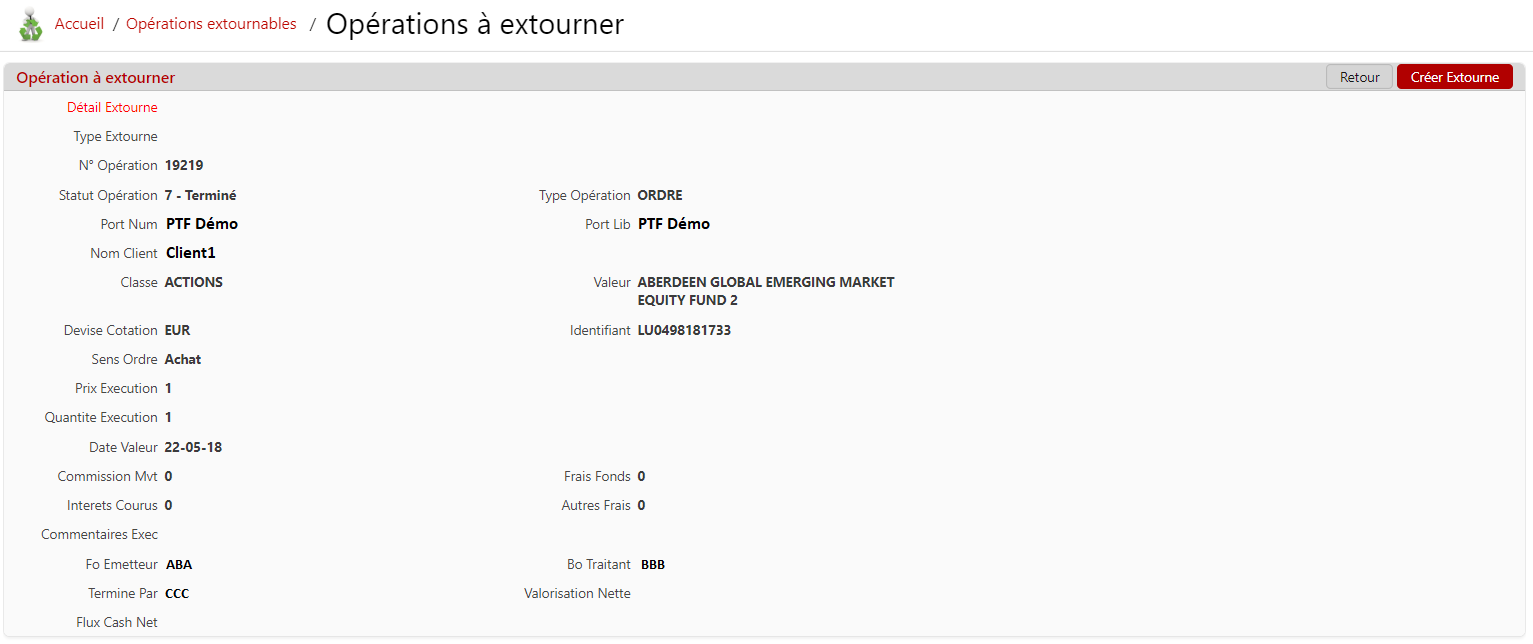Select the Client1 client name value

[191, 253]
